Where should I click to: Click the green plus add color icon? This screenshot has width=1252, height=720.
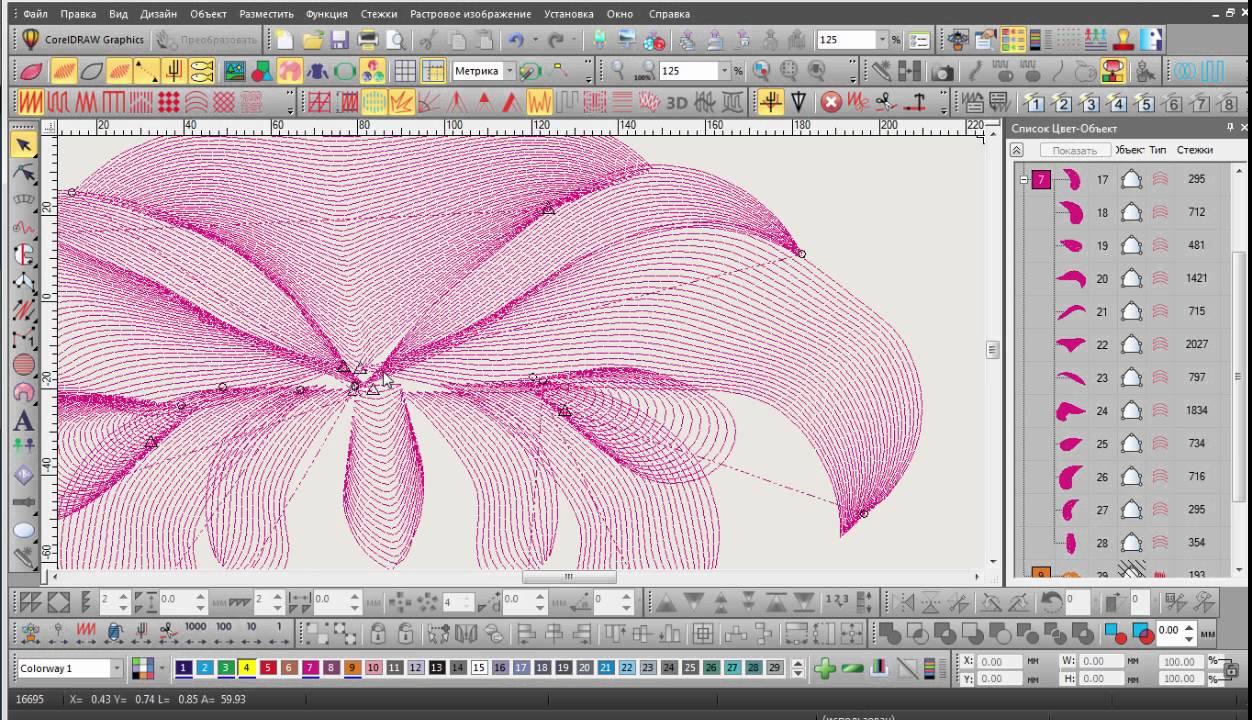coord(824,668)
